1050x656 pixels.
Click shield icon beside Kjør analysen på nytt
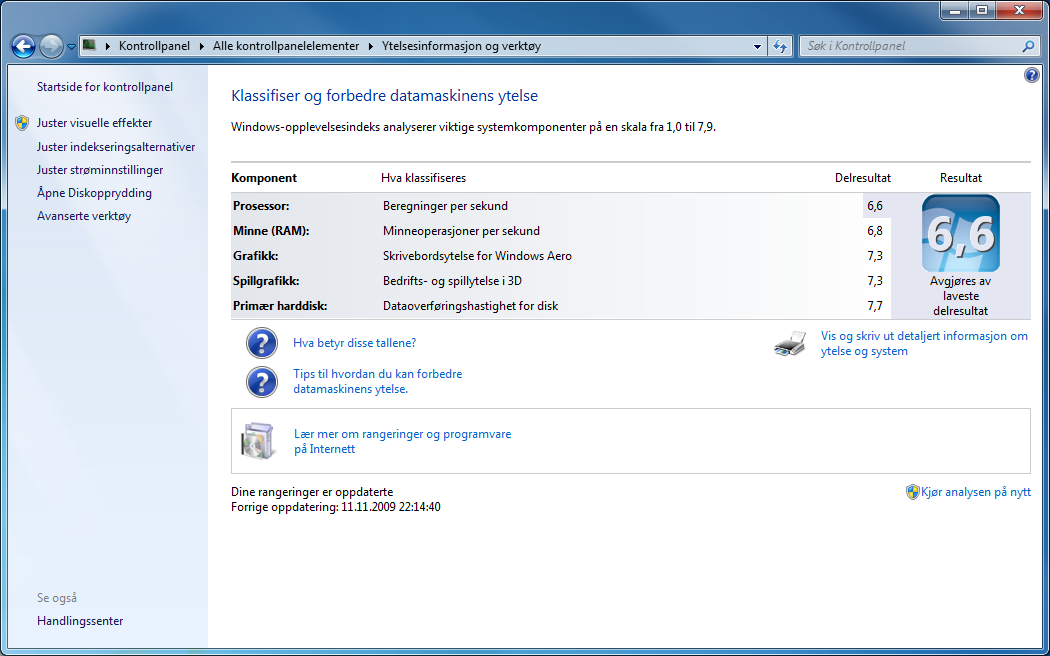(x=912, y=492)
